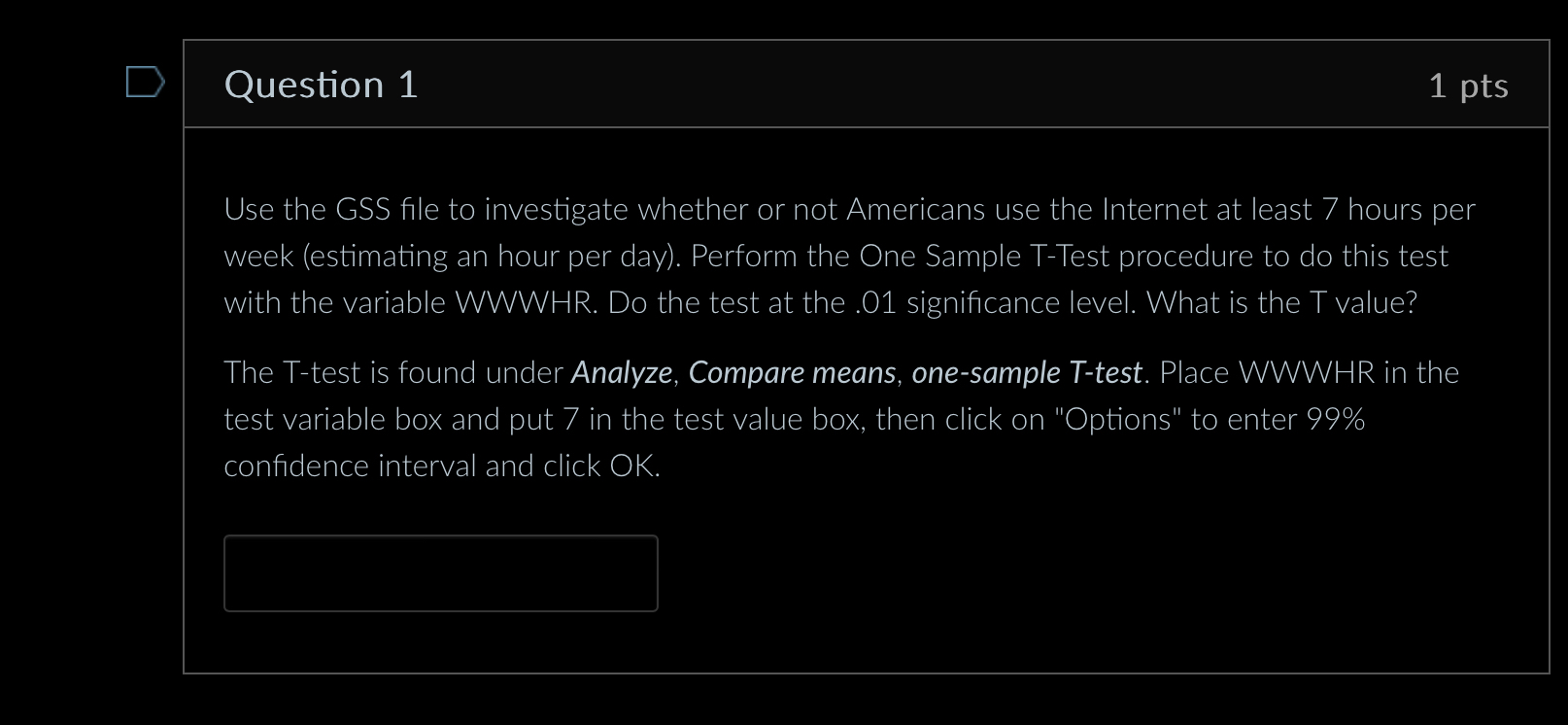Focus the empty T value answer field
Viewport: 1568px width, 725px height.
pos(440,572)
